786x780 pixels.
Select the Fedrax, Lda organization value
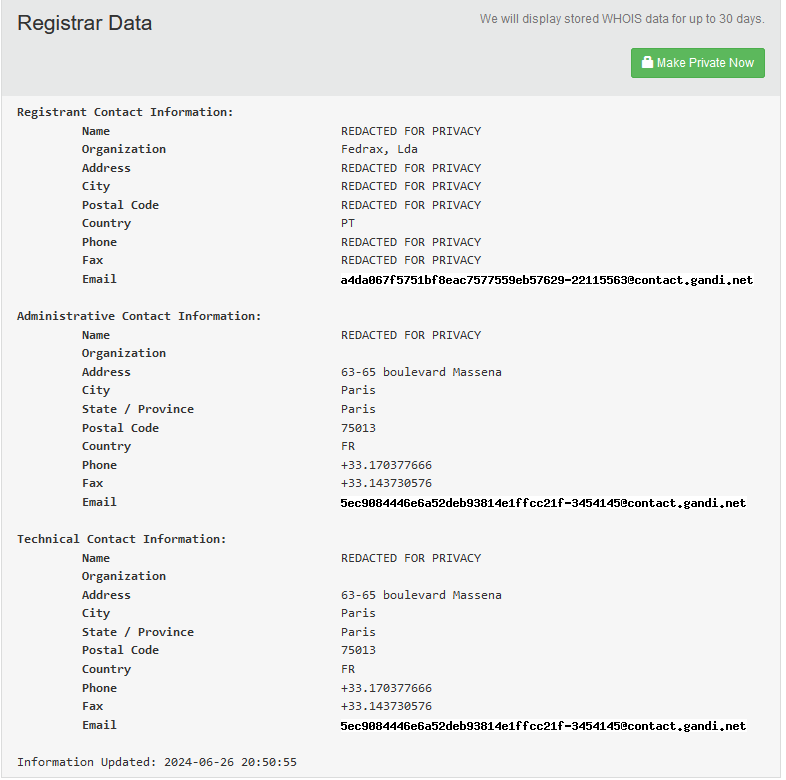[379, 149]
